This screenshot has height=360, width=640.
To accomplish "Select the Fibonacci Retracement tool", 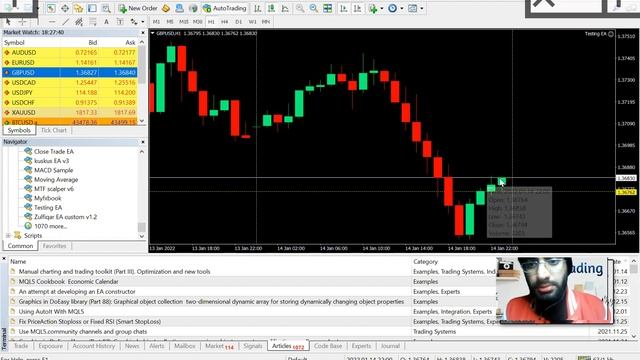I will [93, 22].
